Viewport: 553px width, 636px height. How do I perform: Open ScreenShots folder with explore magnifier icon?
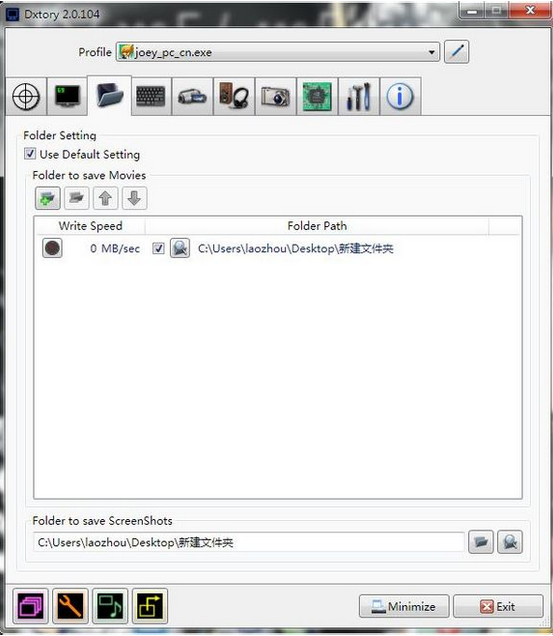click(x=510, y=542)
